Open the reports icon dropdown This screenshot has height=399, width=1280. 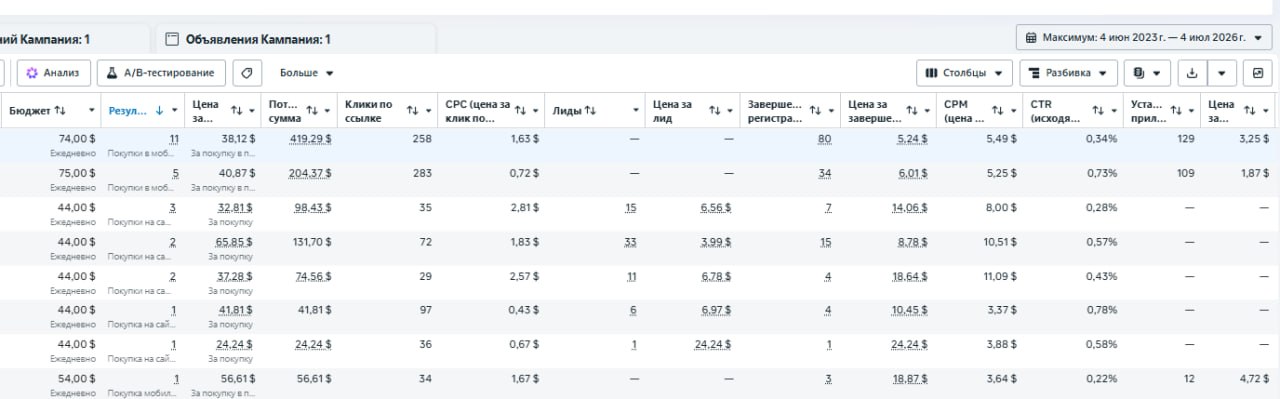coord(1148,73)
